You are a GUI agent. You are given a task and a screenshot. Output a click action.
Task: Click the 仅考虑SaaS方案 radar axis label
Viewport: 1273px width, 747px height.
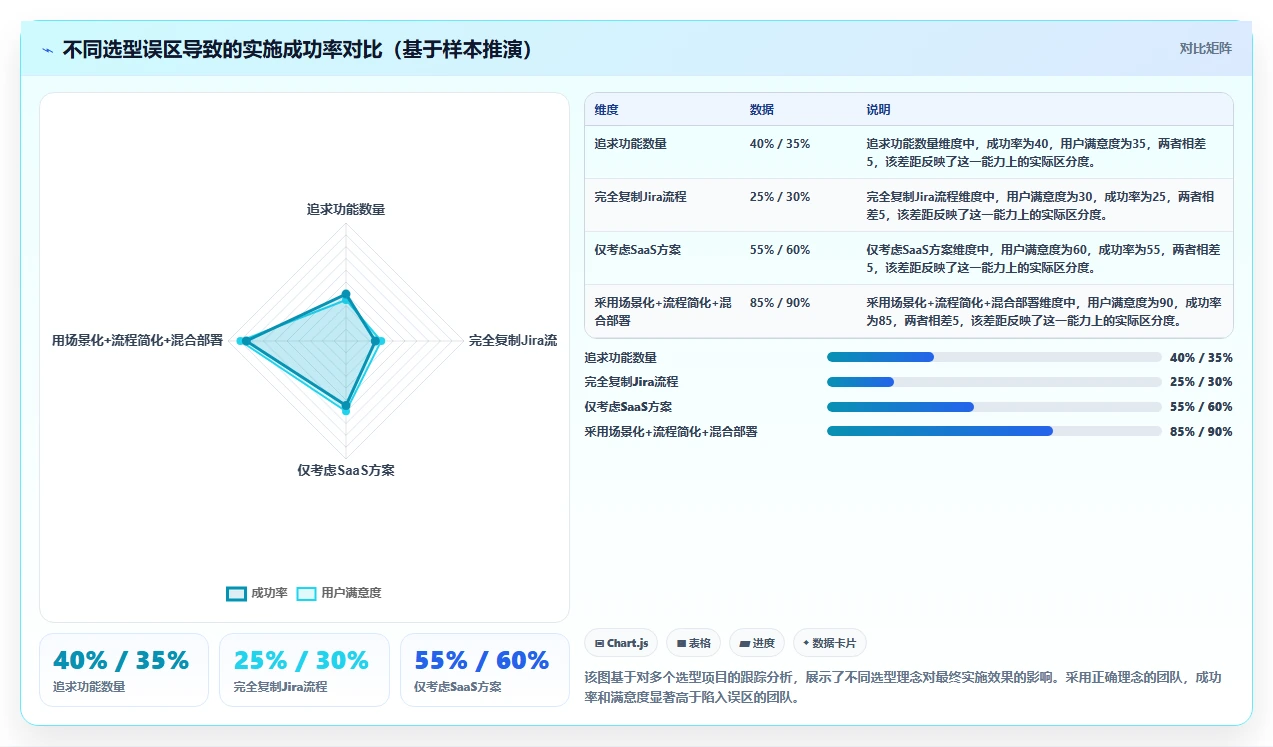pos(346,471)
